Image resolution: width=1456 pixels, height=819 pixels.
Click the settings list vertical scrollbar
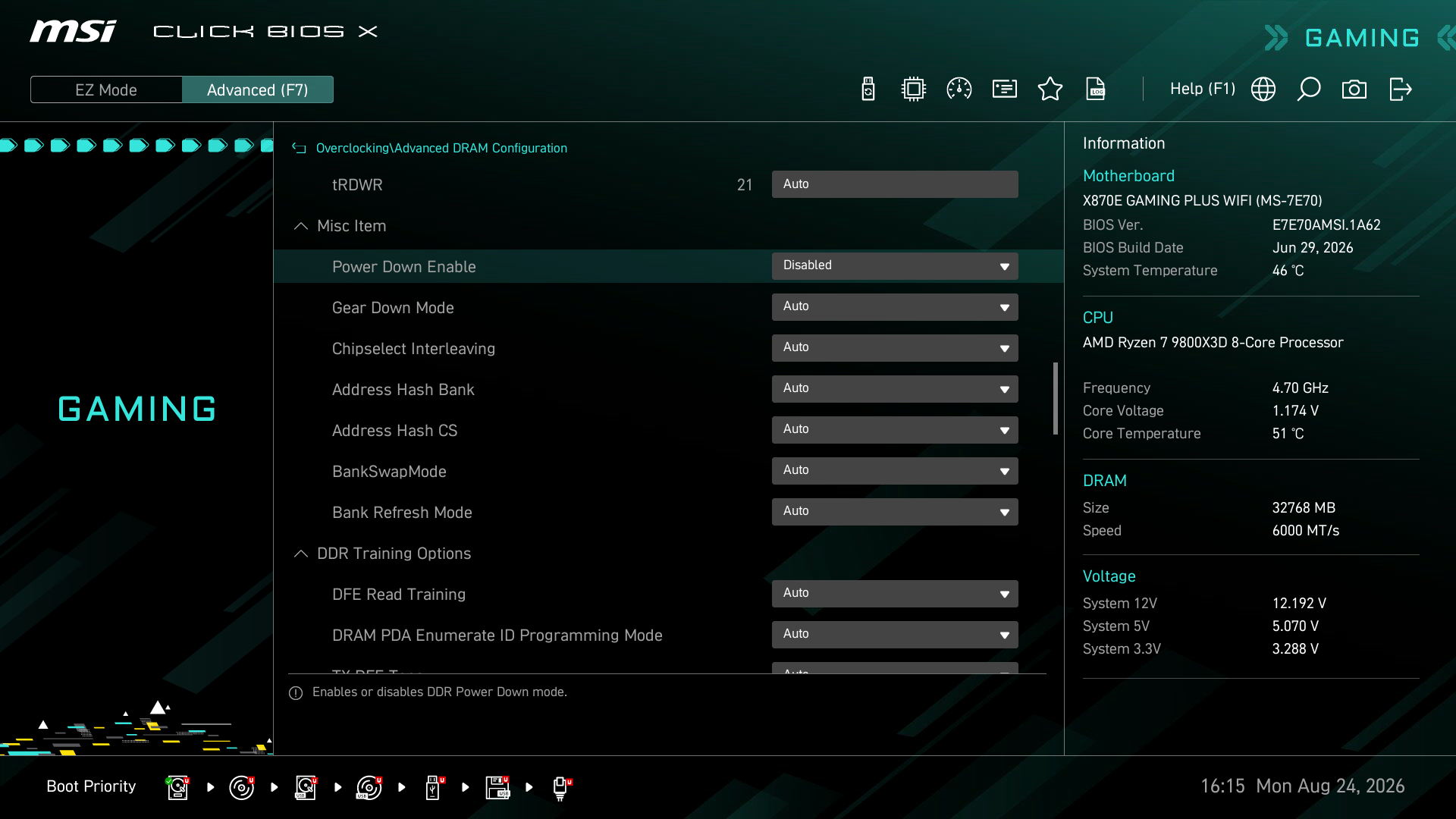(x=1055, y=398)
